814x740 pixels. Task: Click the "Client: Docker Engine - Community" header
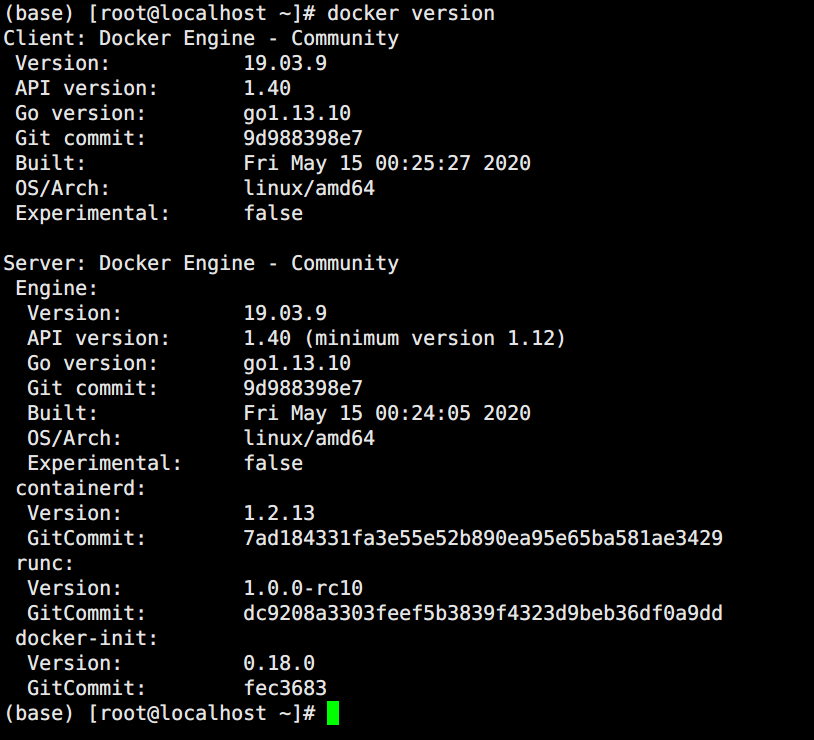click(201, 38)
